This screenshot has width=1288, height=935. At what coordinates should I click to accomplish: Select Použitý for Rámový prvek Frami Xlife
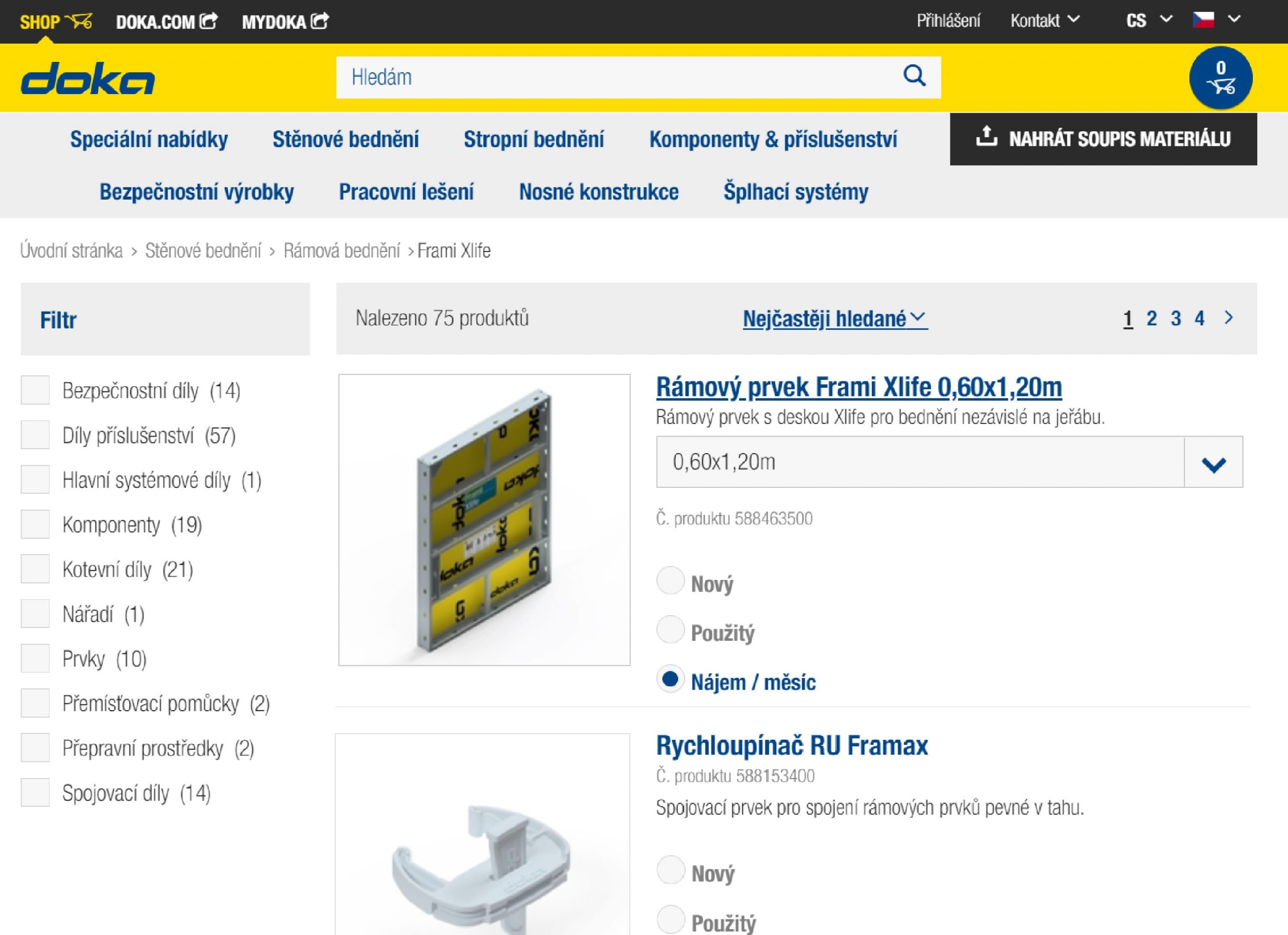pos(670,630)
